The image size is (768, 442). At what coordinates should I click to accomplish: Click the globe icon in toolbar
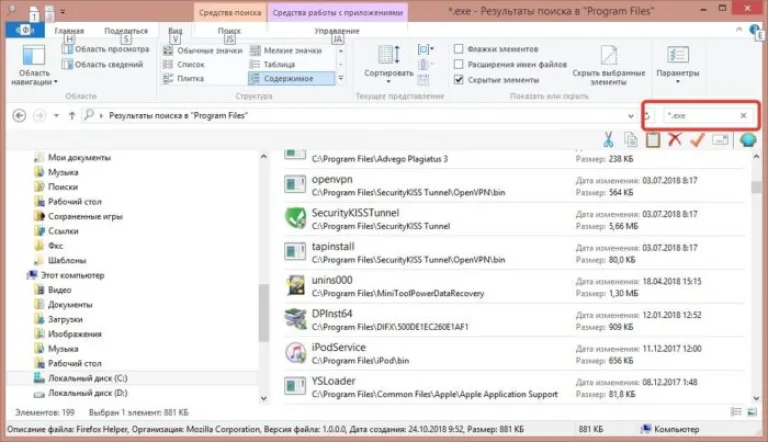click(748, 140)
